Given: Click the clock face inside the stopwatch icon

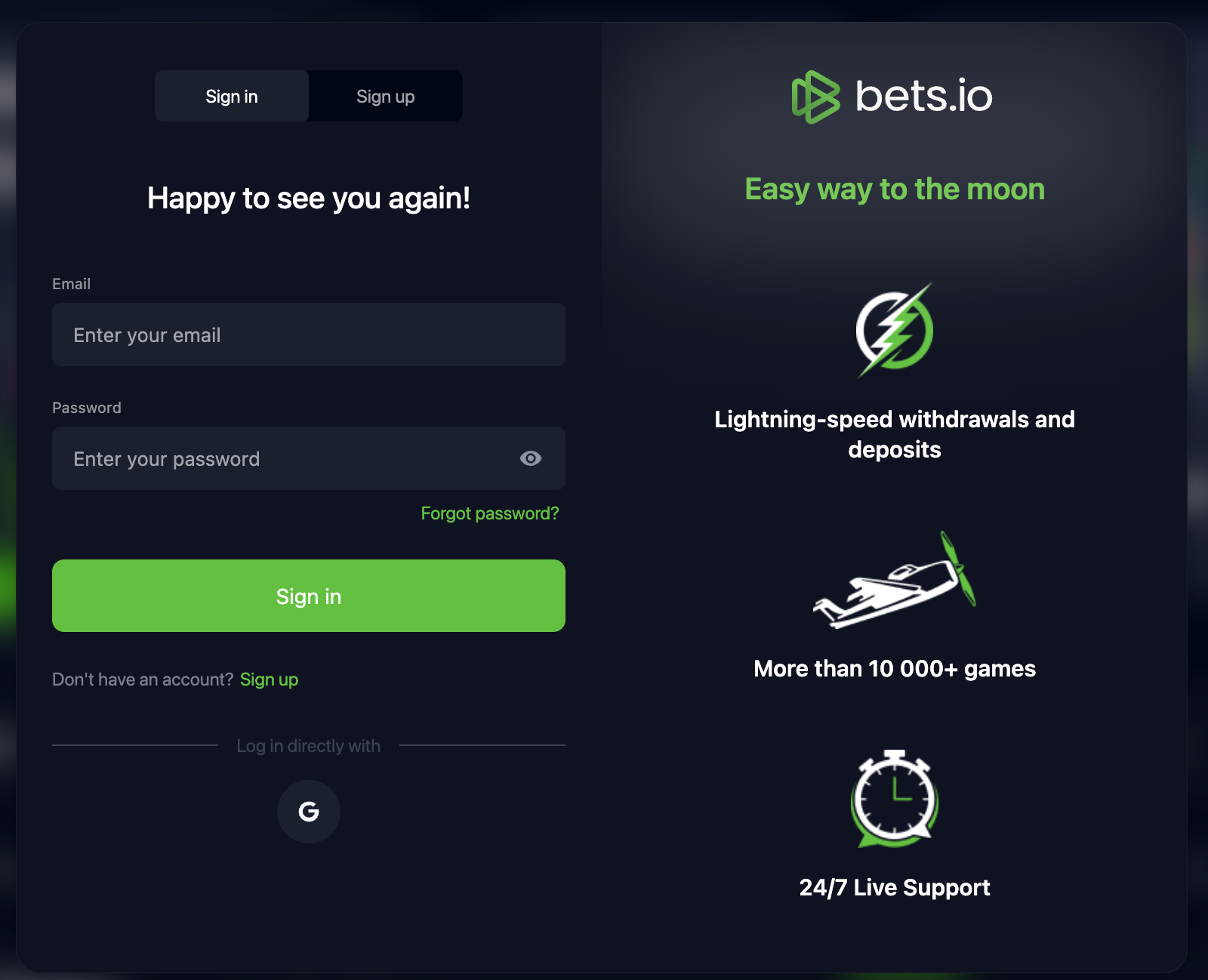Looking at the screenshot, I should [x=894, y=802].
